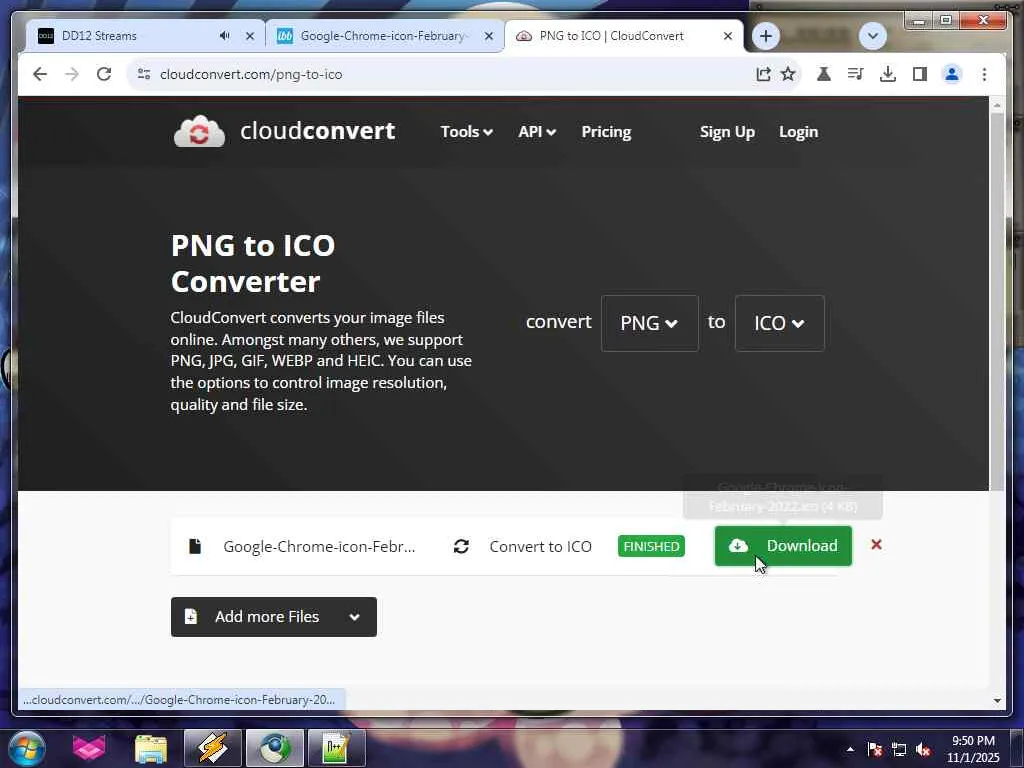Go to the Pricing page

(x=606, y=132)
